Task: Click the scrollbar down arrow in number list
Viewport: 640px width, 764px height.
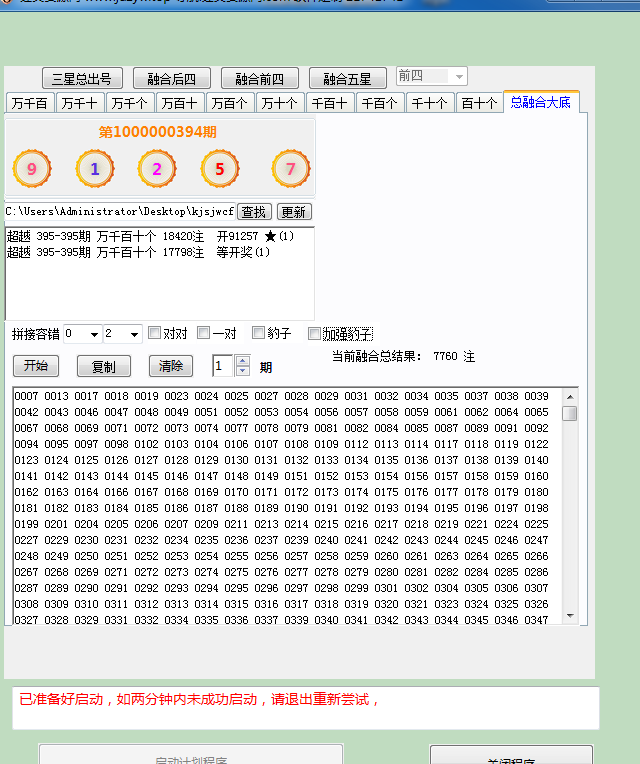Action: [570, 615]
